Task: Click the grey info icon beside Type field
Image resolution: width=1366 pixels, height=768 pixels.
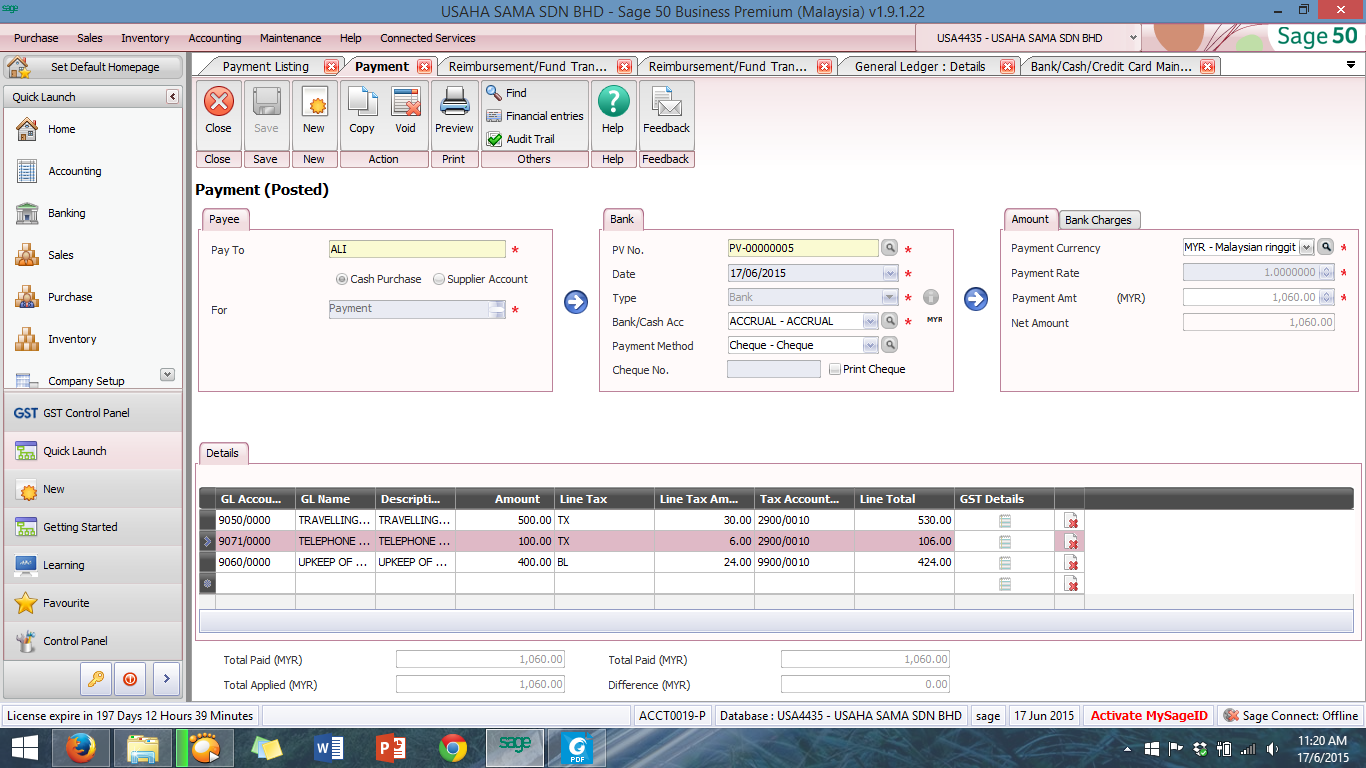Action: pos(931,297)
